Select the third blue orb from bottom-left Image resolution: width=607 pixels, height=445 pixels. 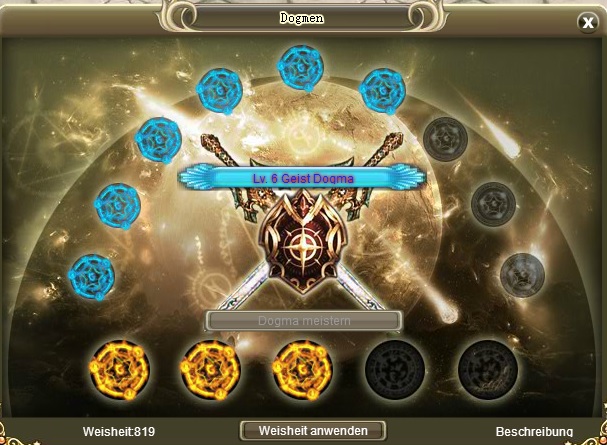(x=158, y=140)
